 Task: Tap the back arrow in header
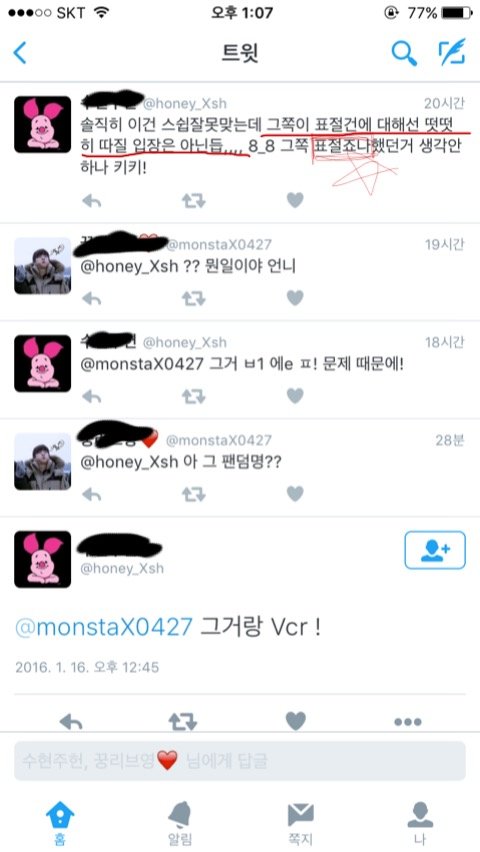20,53
